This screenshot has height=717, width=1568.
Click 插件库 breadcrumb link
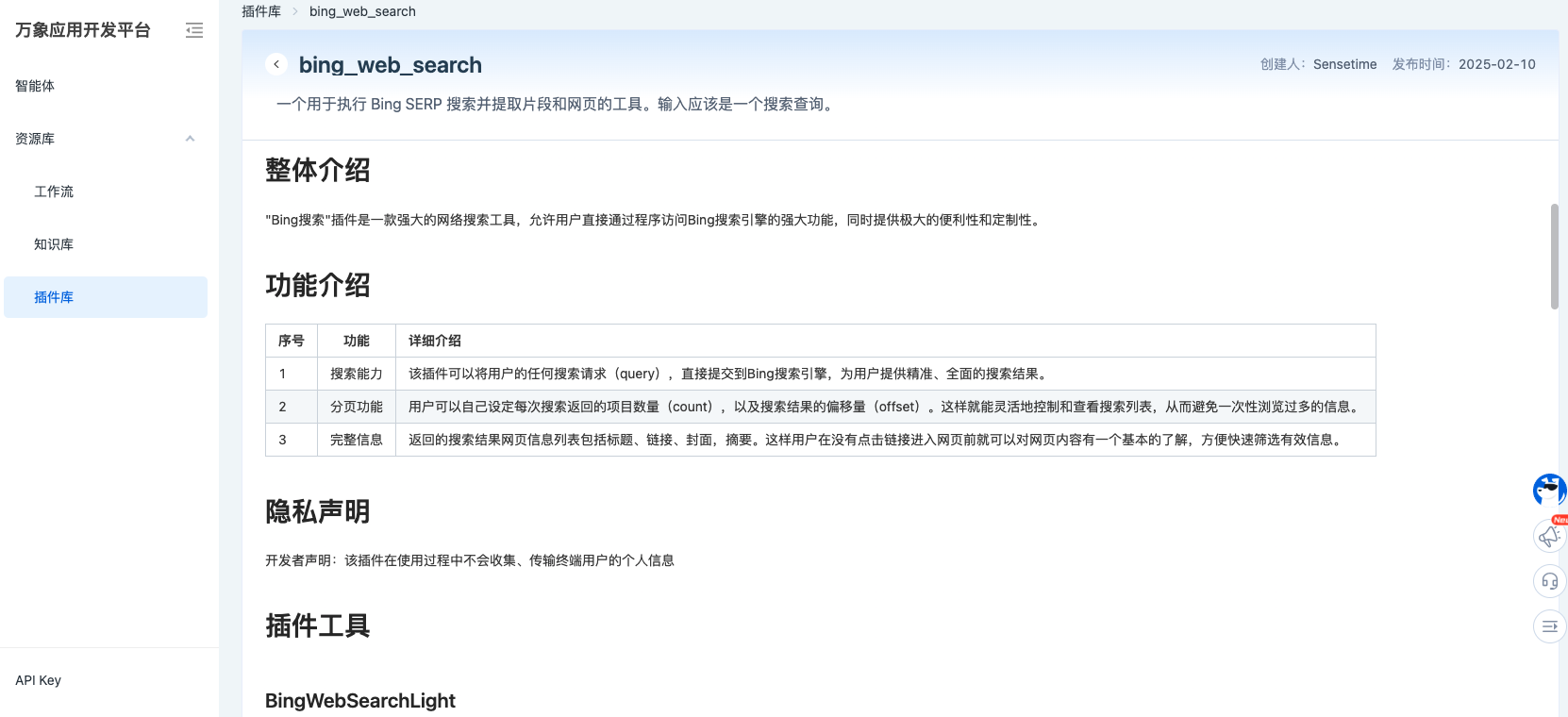coord(261,11)
